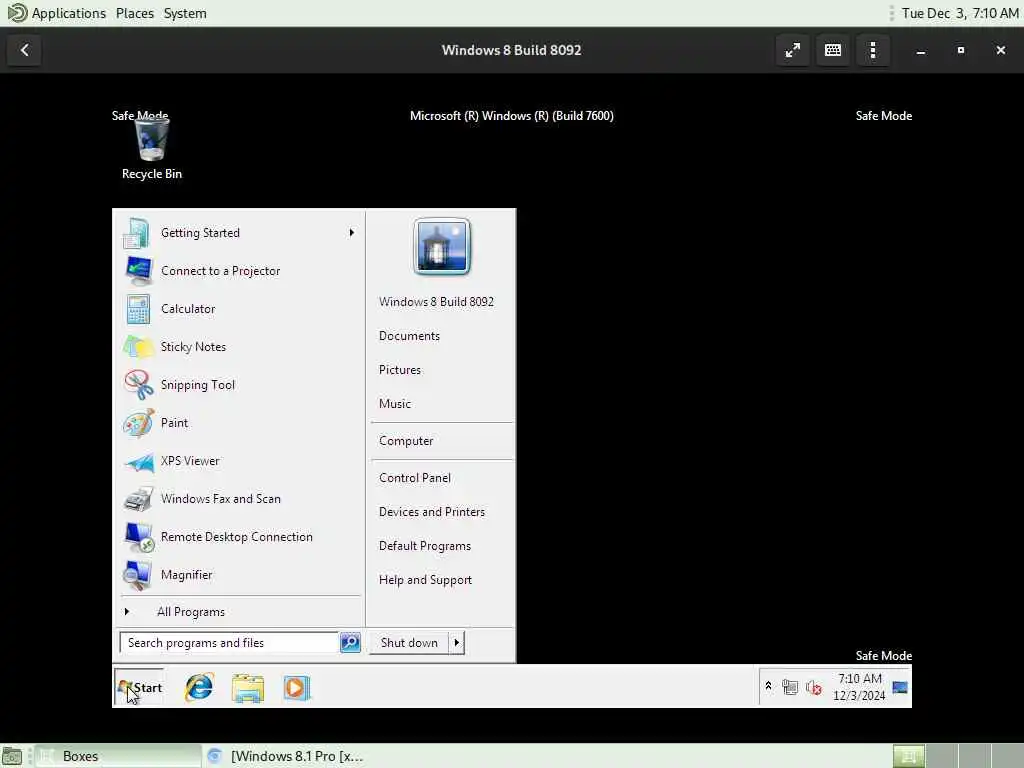1024x768 pixels.
Task: Open the System menu in top panel
Action: pyautogui.click(x=185, y=13)
